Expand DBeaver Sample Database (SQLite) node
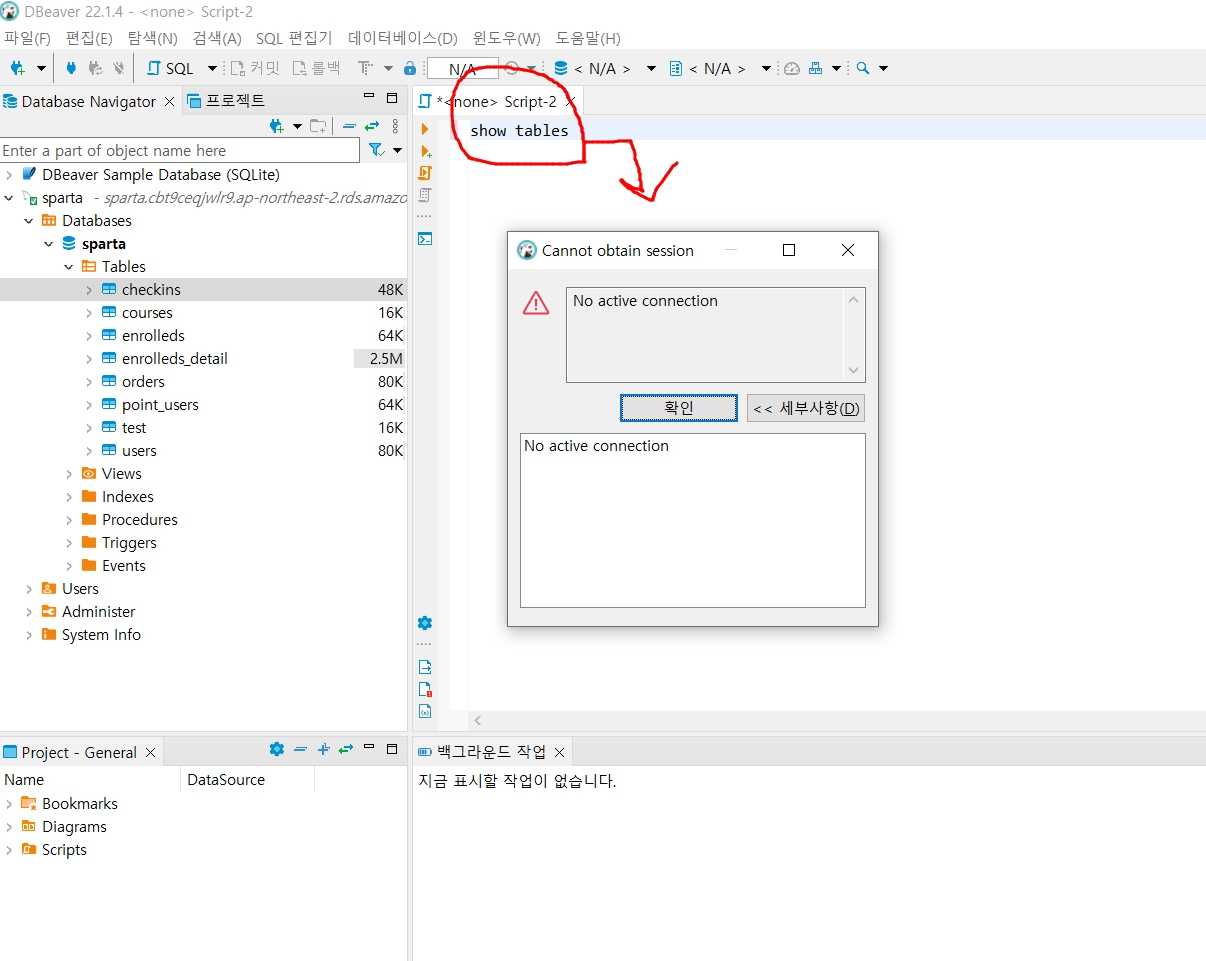 pos(9,175)
